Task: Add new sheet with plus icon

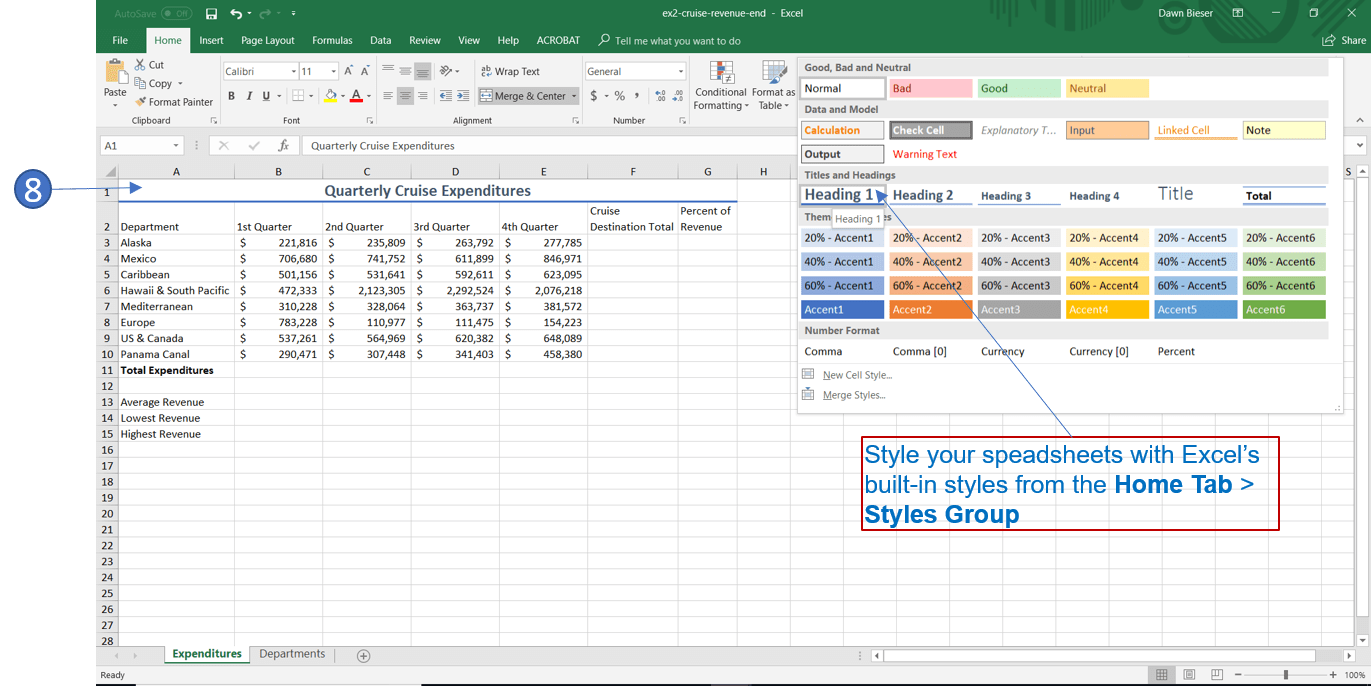Action: pyautogui.click(x=363, y=656)
